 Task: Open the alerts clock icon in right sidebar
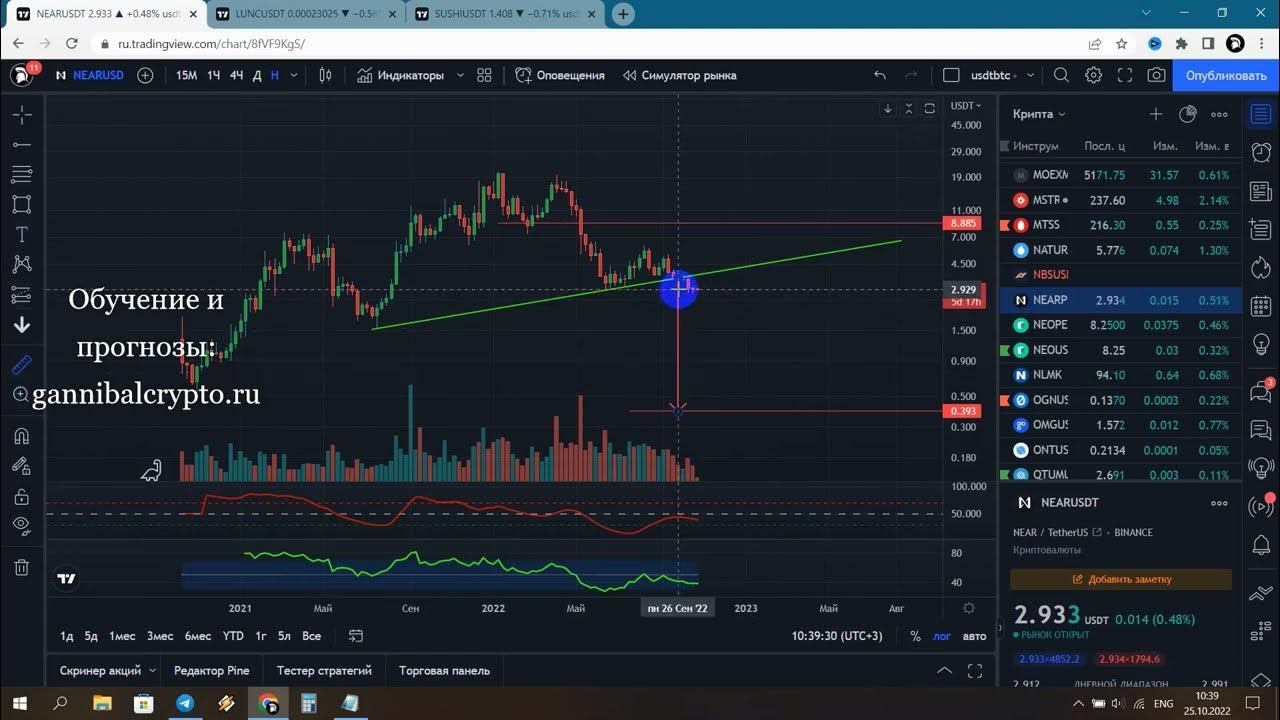(x=1261, y=152)
